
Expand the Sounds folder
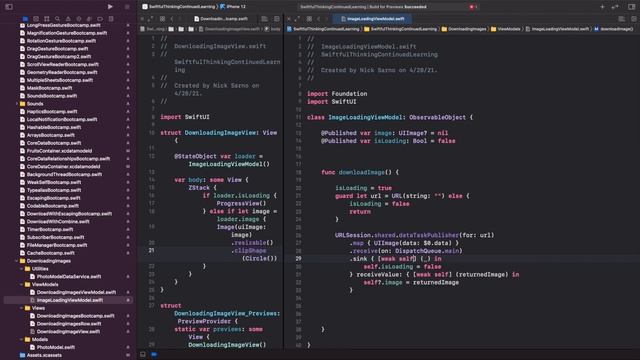point(17,104)
